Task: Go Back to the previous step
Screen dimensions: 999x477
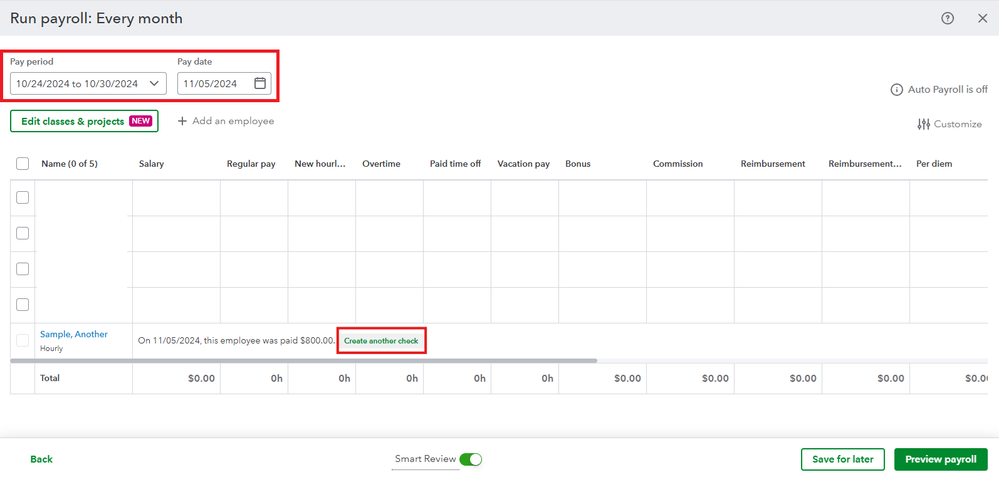Action: (41, 459)
